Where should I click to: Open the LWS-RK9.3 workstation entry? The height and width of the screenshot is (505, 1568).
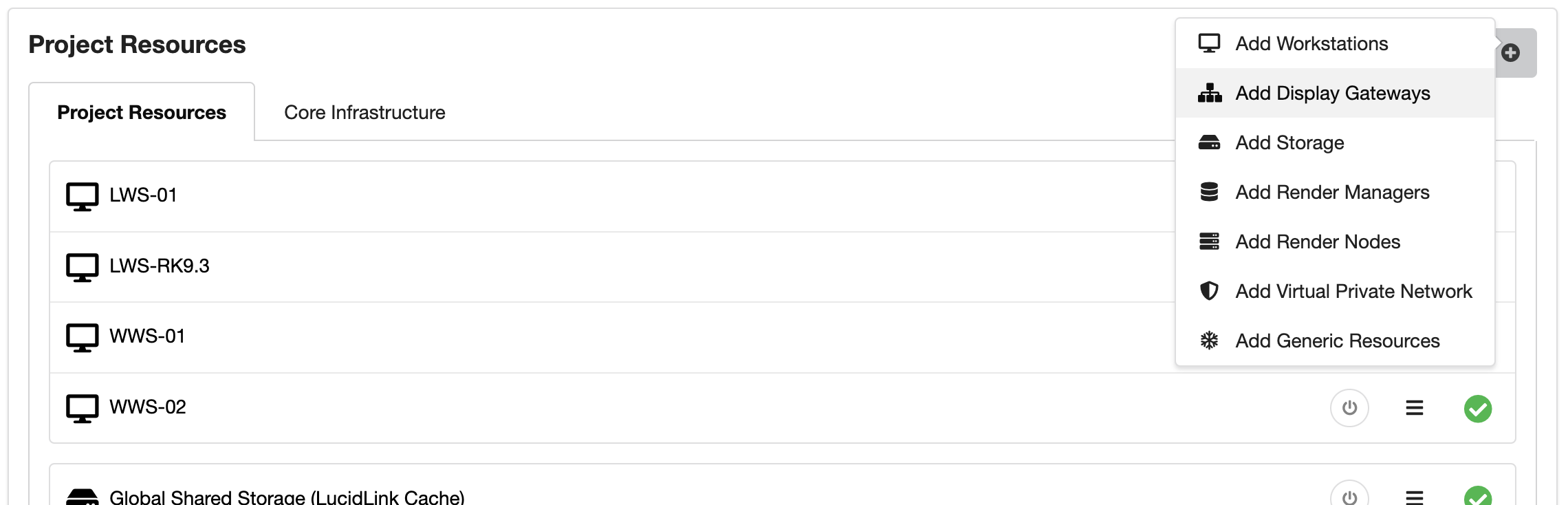click(159, 266)
